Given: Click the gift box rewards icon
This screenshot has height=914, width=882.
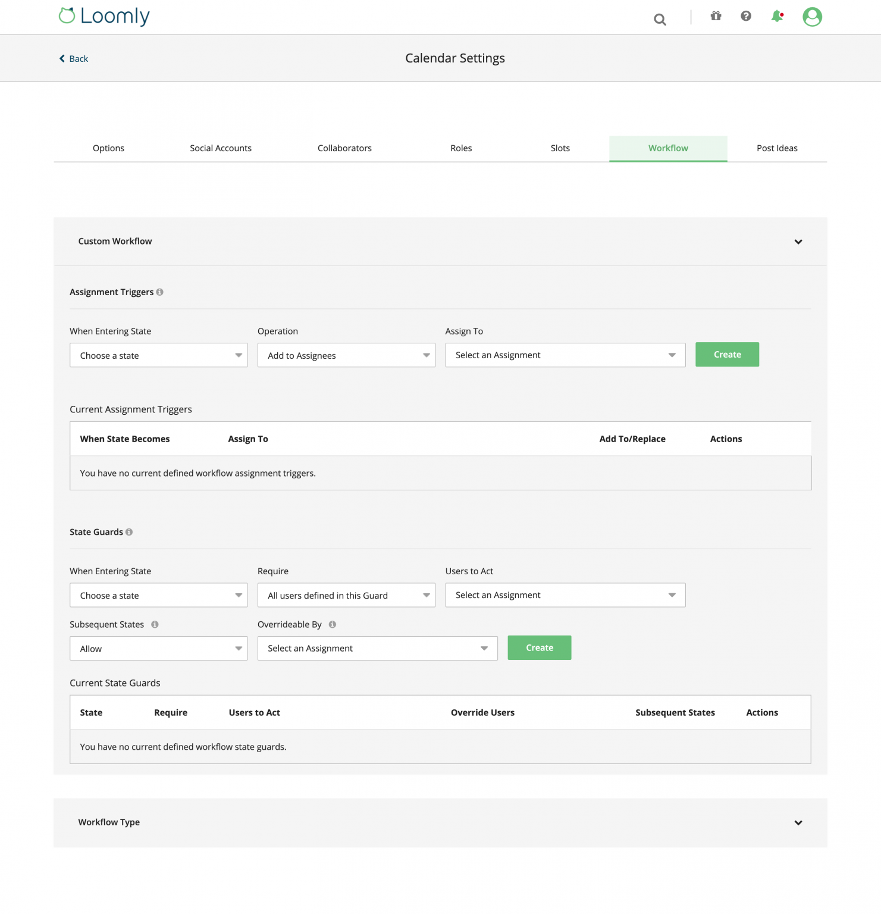Looking at the screenshot, I should [x=715, y=16].
